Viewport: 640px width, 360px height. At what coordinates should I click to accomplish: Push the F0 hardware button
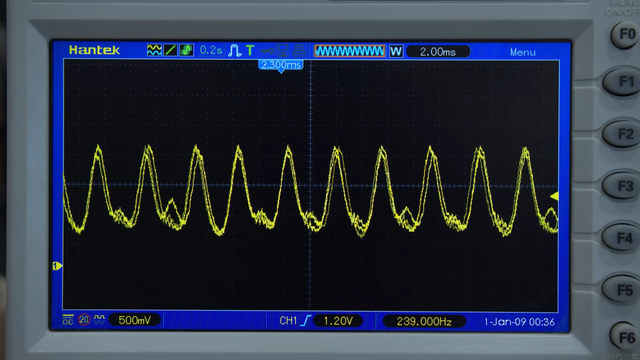pyautogui.click(x=625, y=35)
